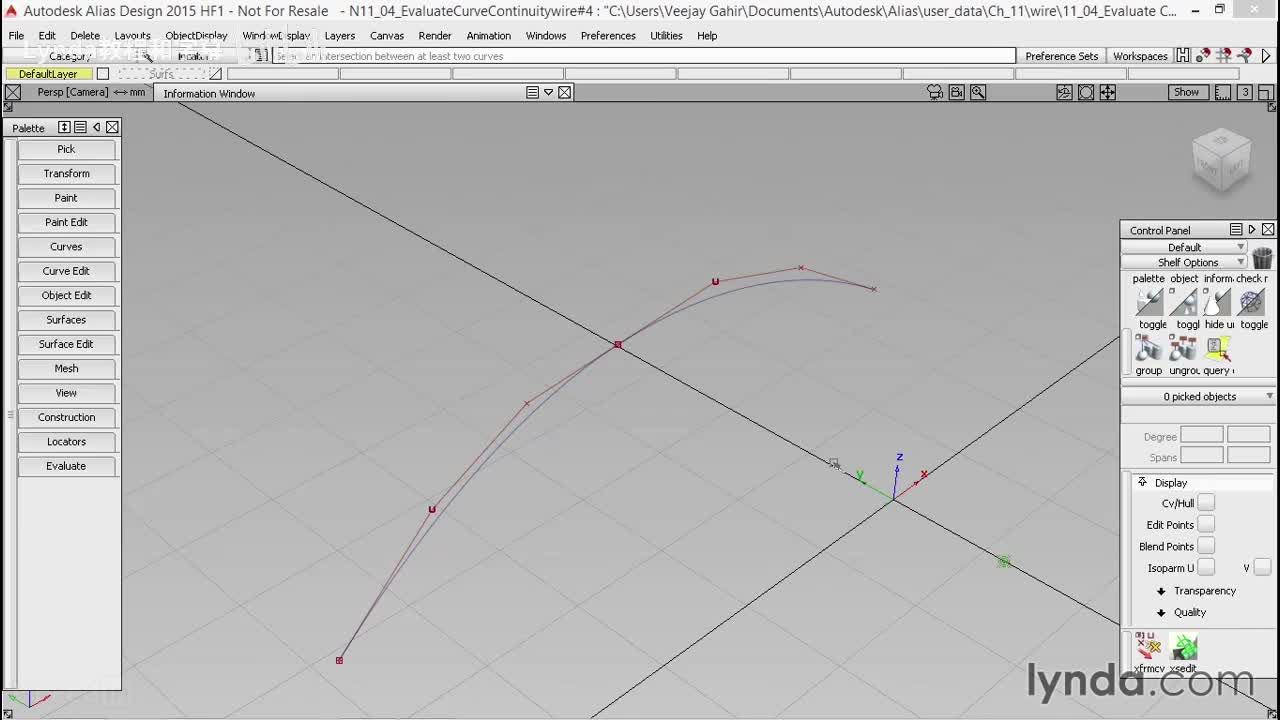Open the Evaluate palette tab

66,466
